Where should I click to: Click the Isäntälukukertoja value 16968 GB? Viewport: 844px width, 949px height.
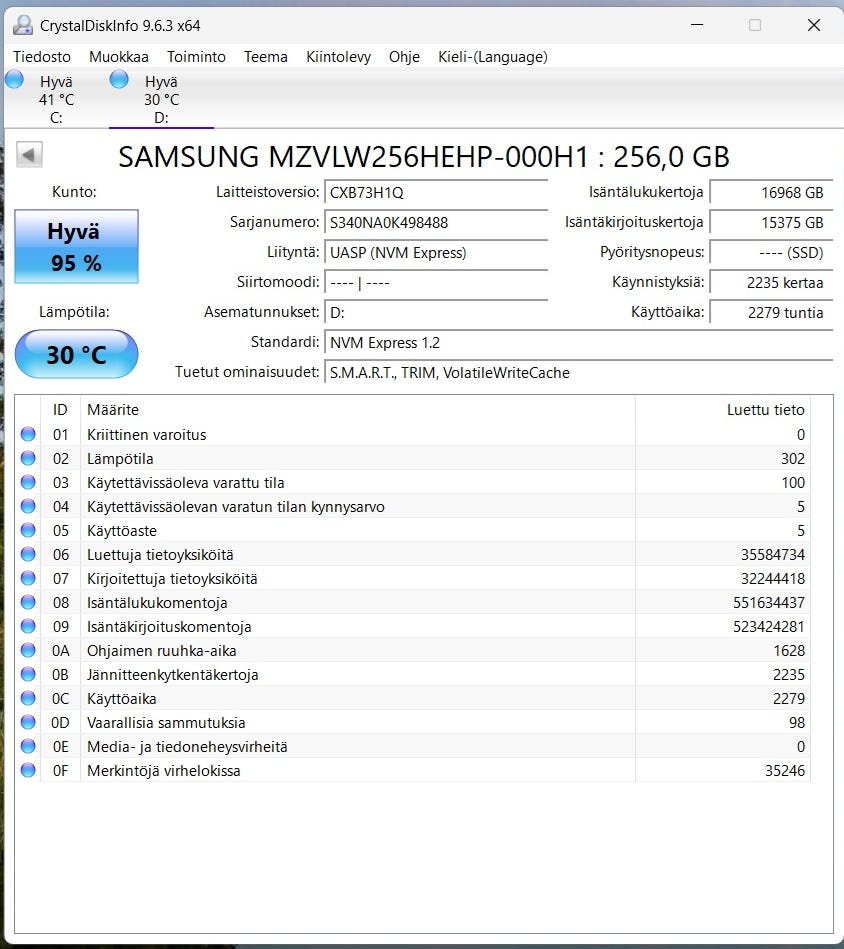click(x=771, y=192)
